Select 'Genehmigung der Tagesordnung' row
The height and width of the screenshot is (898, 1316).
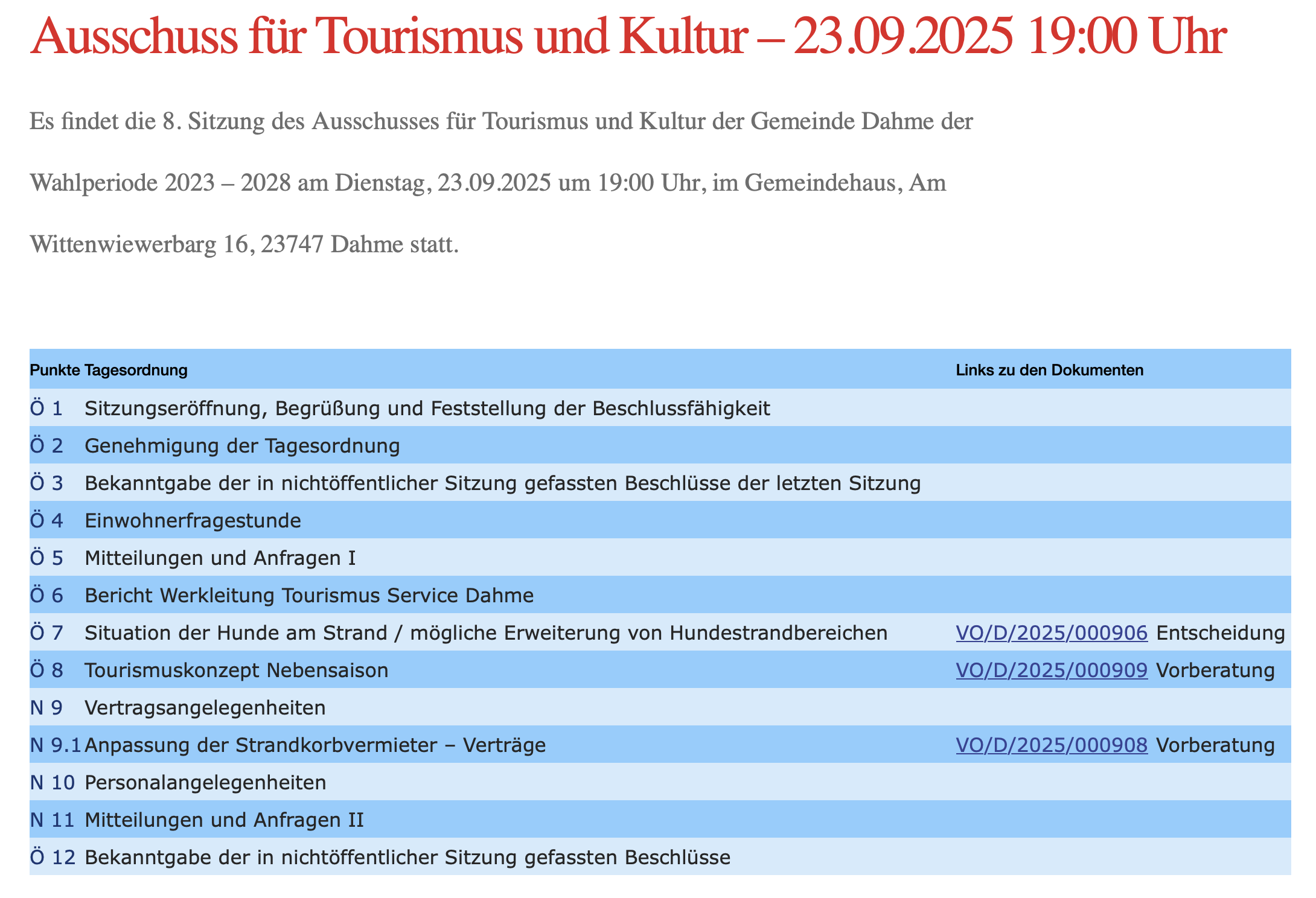(242, 446)
